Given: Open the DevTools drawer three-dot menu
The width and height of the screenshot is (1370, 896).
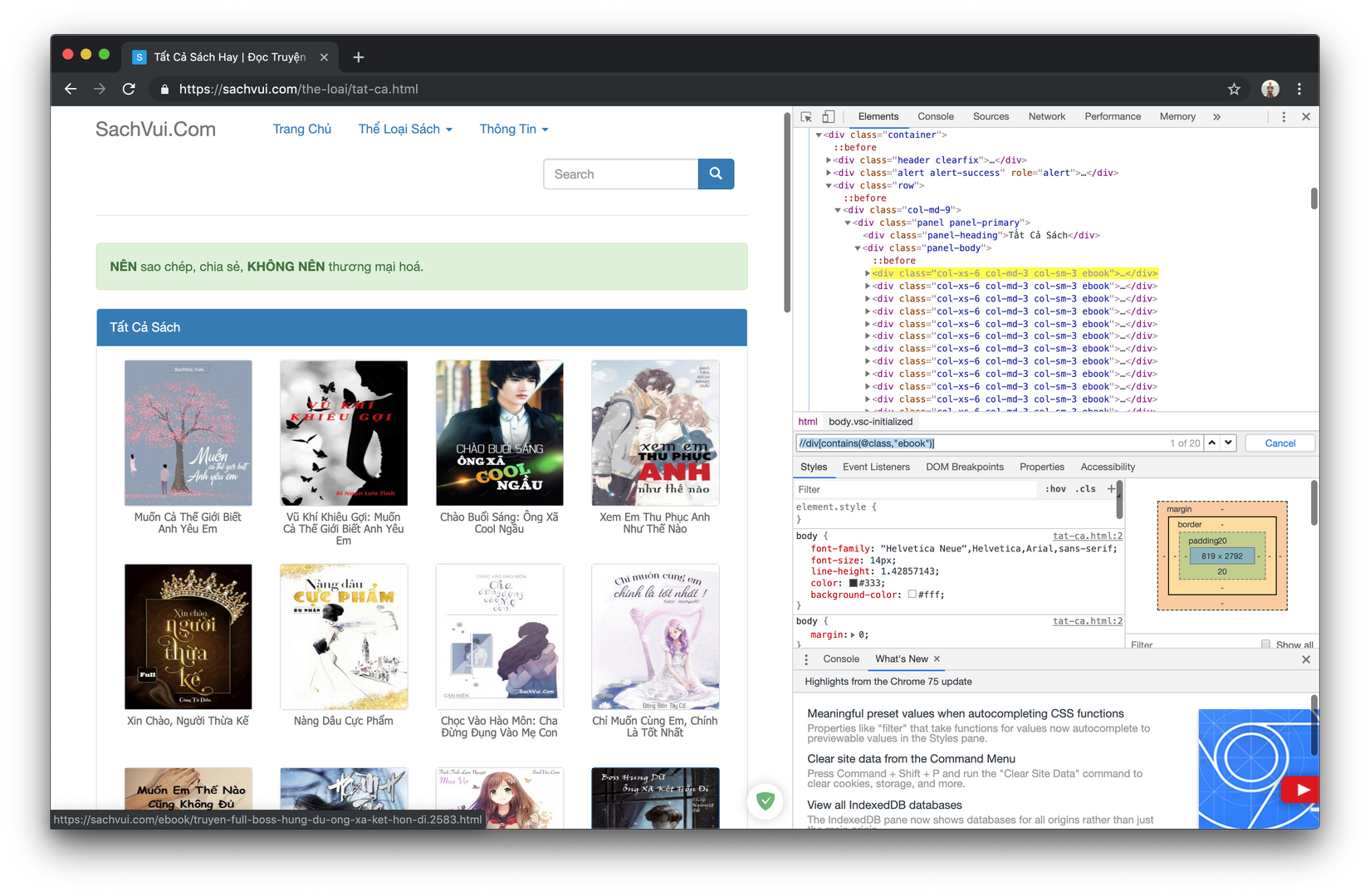Looking at the screenshot, I should [806, 659].
